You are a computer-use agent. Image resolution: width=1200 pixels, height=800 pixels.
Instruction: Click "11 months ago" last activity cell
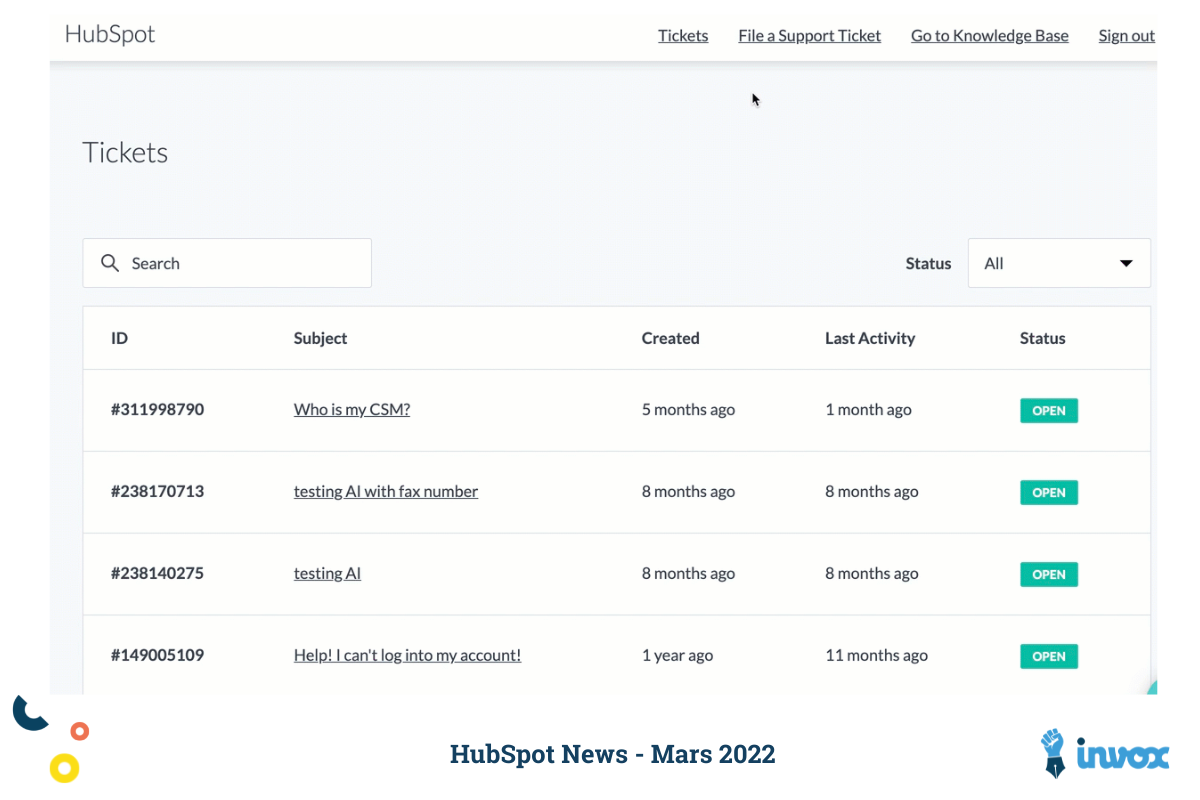(876, 656)
